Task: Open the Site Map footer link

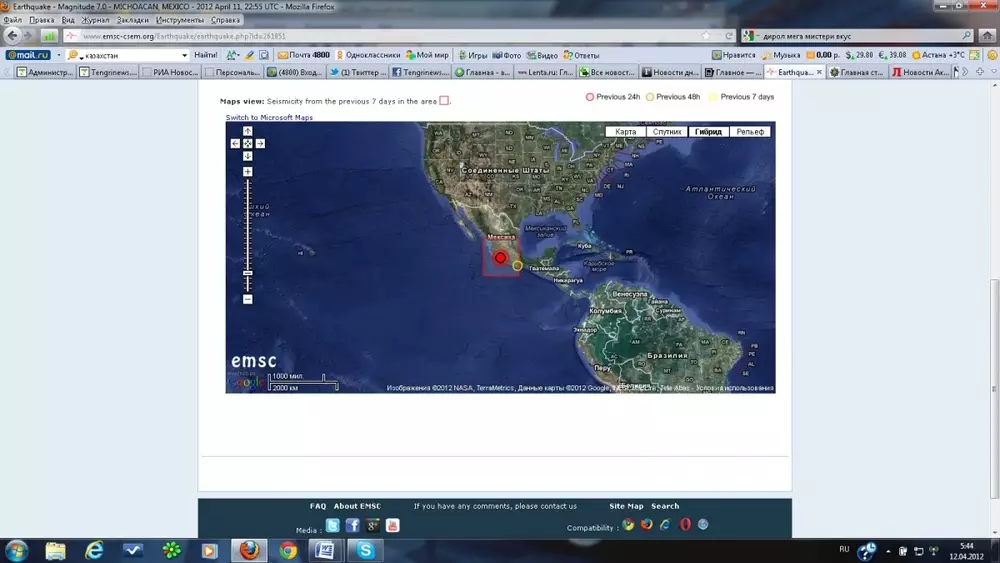Action: tap(626, 506)
